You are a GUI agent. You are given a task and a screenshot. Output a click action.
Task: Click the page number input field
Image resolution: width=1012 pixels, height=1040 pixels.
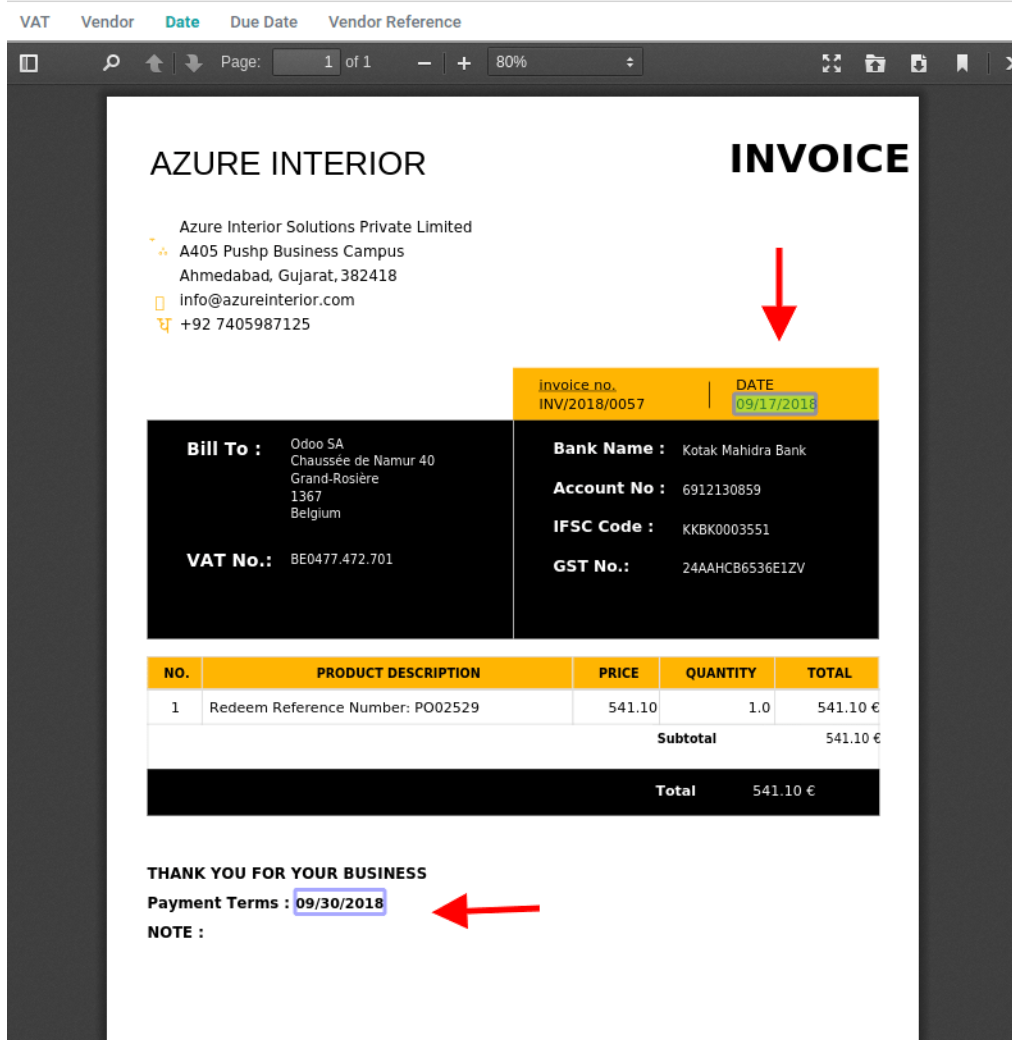(x=306, y=62)
